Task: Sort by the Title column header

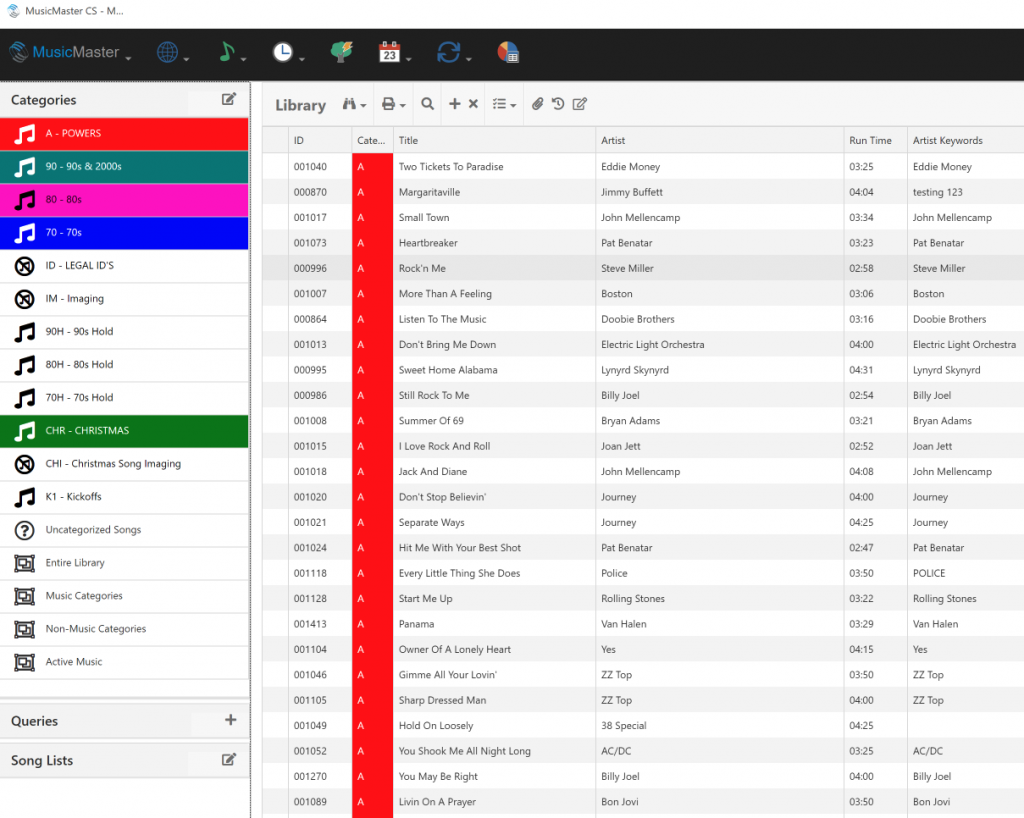Action: [x=494, y=140]
